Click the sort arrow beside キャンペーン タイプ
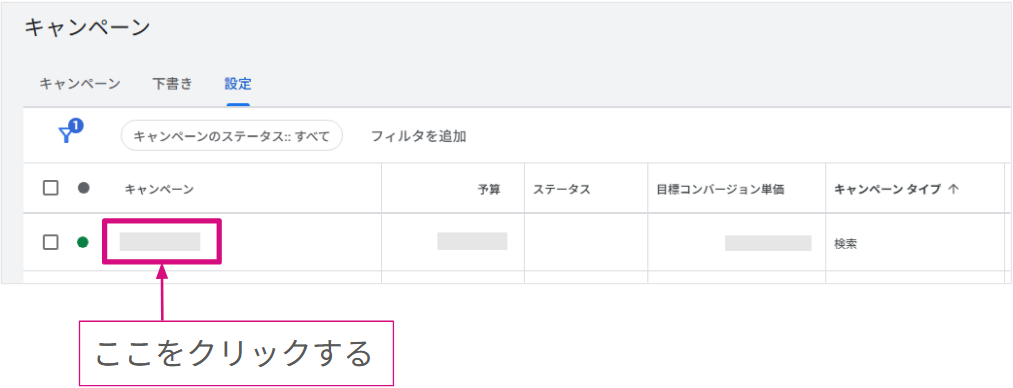Image resolution: width=1013 pixels, height=388 pixels. click(x=953, y=189)
